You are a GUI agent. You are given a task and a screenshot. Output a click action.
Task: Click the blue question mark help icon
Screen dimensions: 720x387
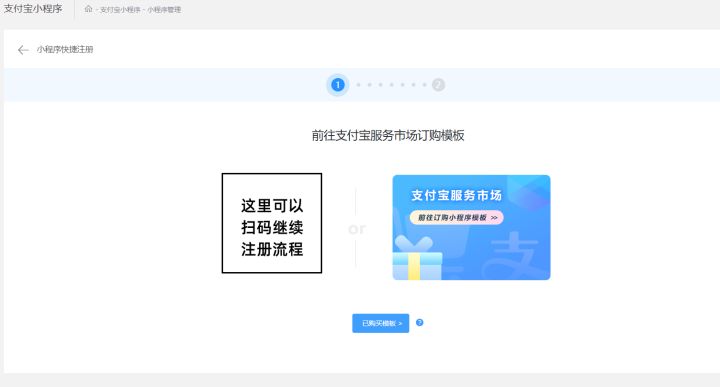click(419, 323)
